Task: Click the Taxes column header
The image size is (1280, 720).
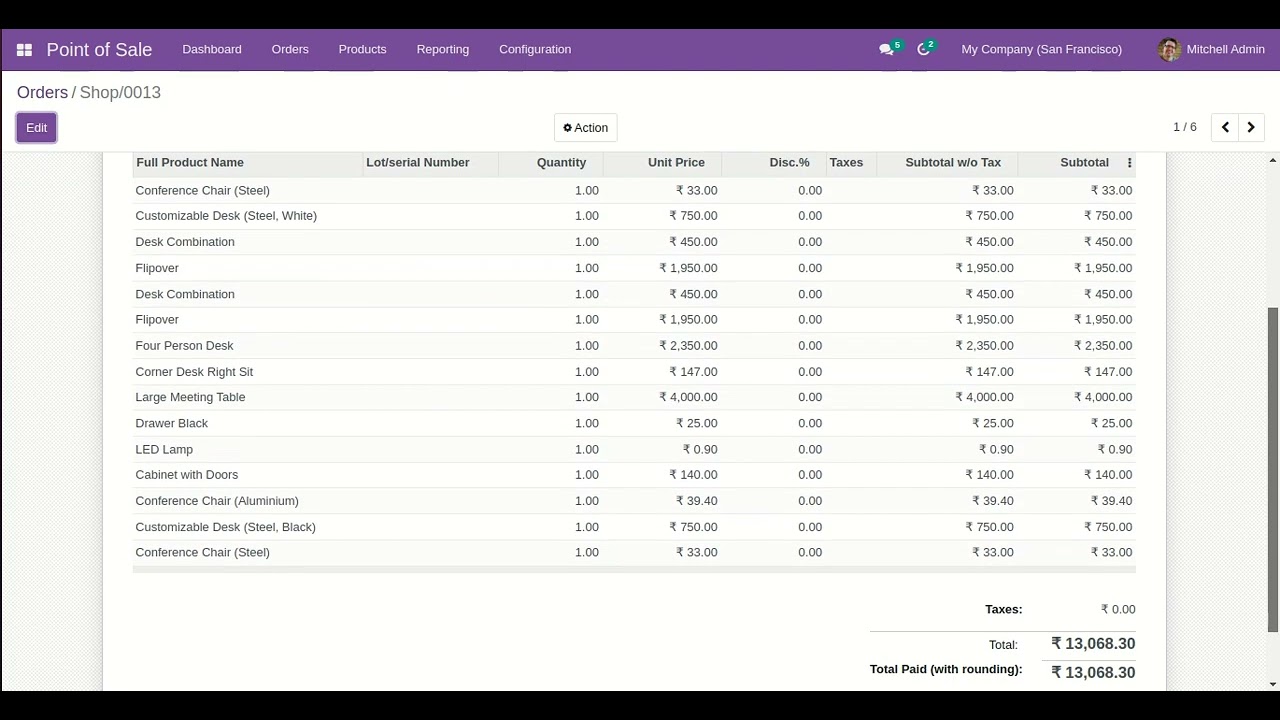Action: [x=850, y=163]
